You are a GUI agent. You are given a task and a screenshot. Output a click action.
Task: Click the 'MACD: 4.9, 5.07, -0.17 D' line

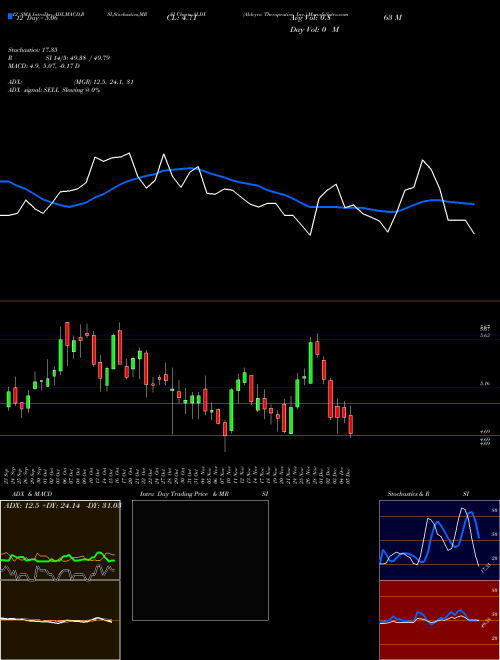tap(44, 66)
